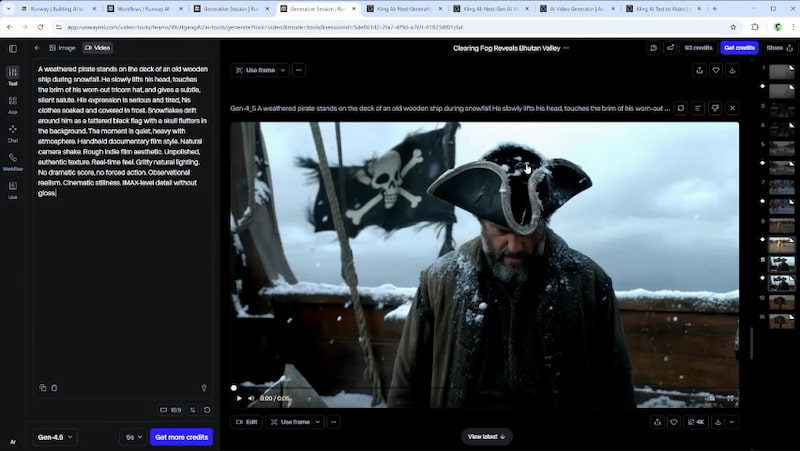Click the regenerate icon beside the prompt title

[680, 108]
